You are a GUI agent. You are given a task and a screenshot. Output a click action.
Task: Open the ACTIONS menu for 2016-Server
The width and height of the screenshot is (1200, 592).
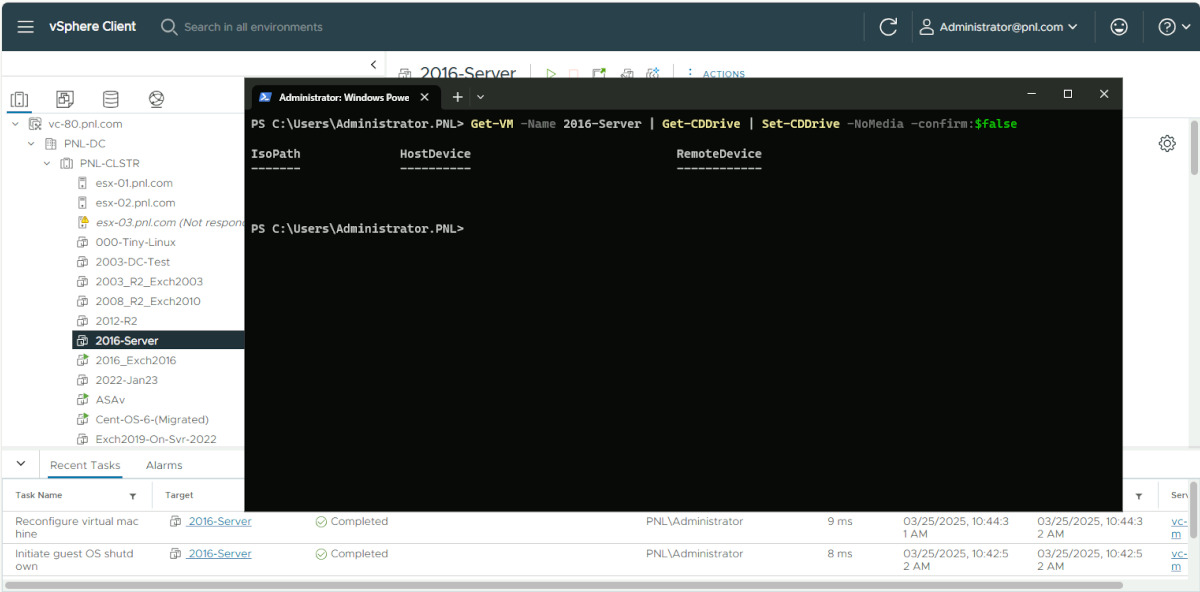click(723, 74)
